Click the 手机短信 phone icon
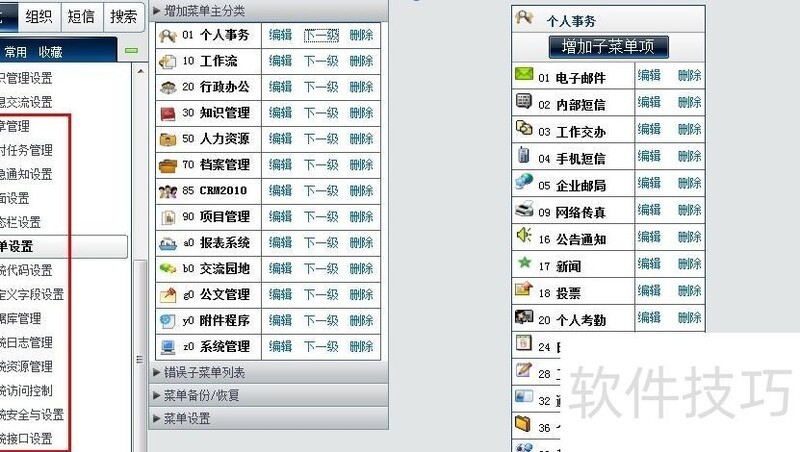 [x=523, y=156]
